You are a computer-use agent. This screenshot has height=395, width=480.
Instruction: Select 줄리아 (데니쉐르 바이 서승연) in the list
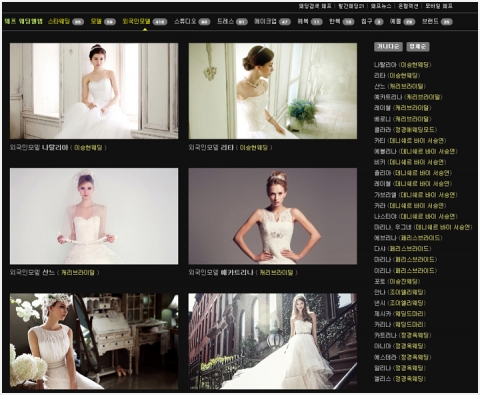tap(413, 173)
